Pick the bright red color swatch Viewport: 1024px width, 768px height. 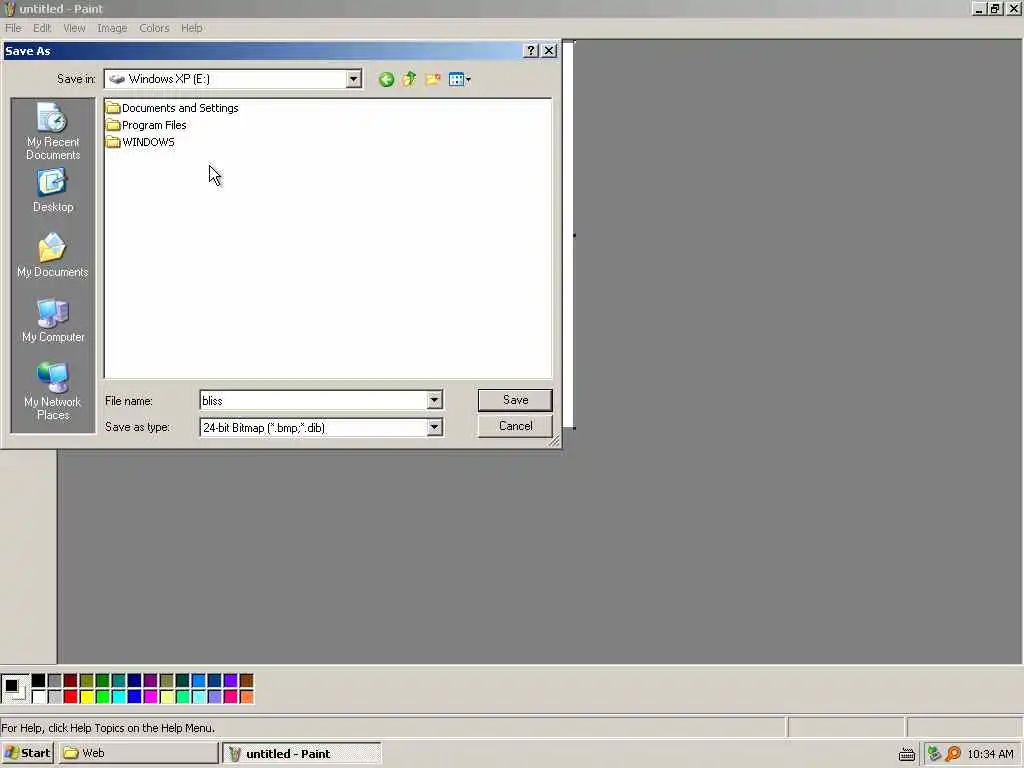pos(71,697)
